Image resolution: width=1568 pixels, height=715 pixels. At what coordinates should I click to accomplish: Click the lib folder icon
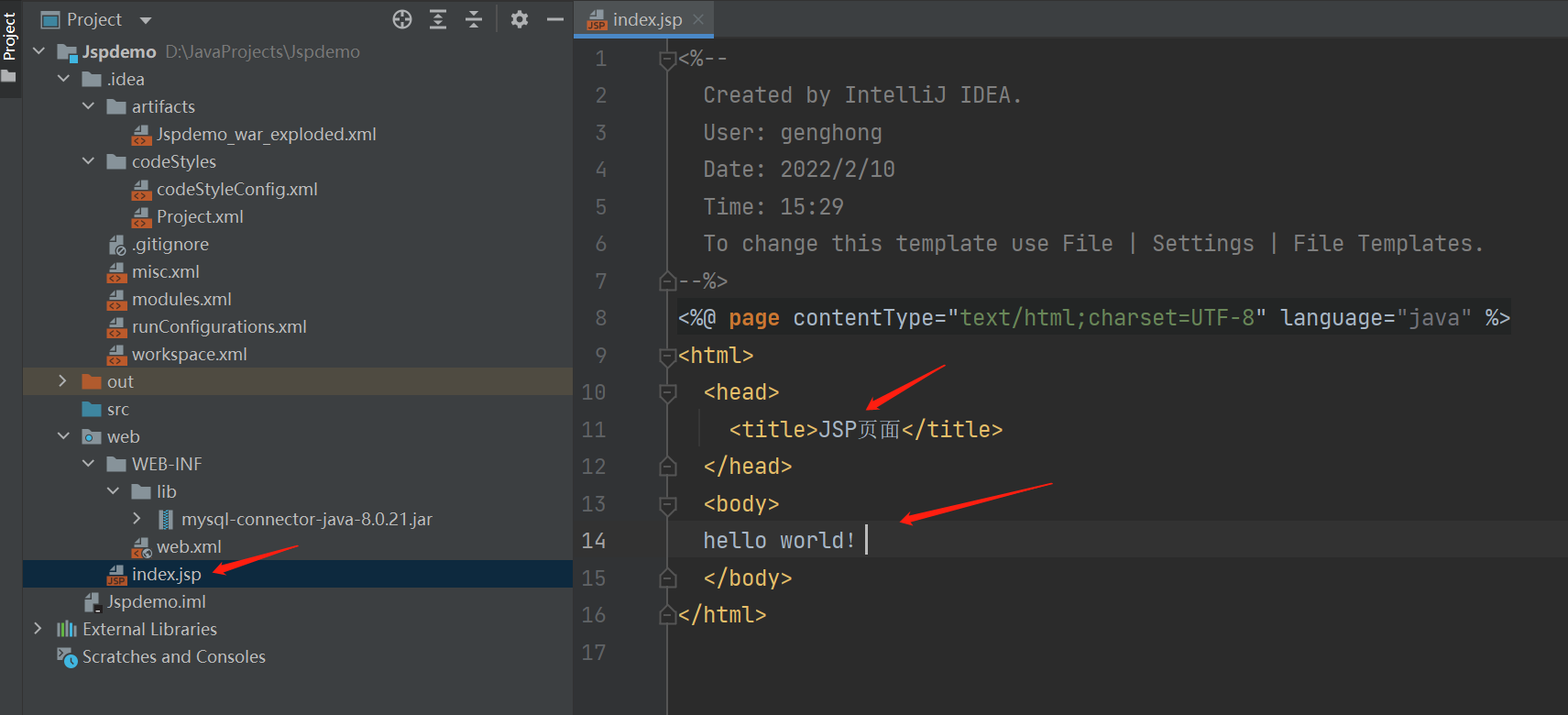coord(141,491)
